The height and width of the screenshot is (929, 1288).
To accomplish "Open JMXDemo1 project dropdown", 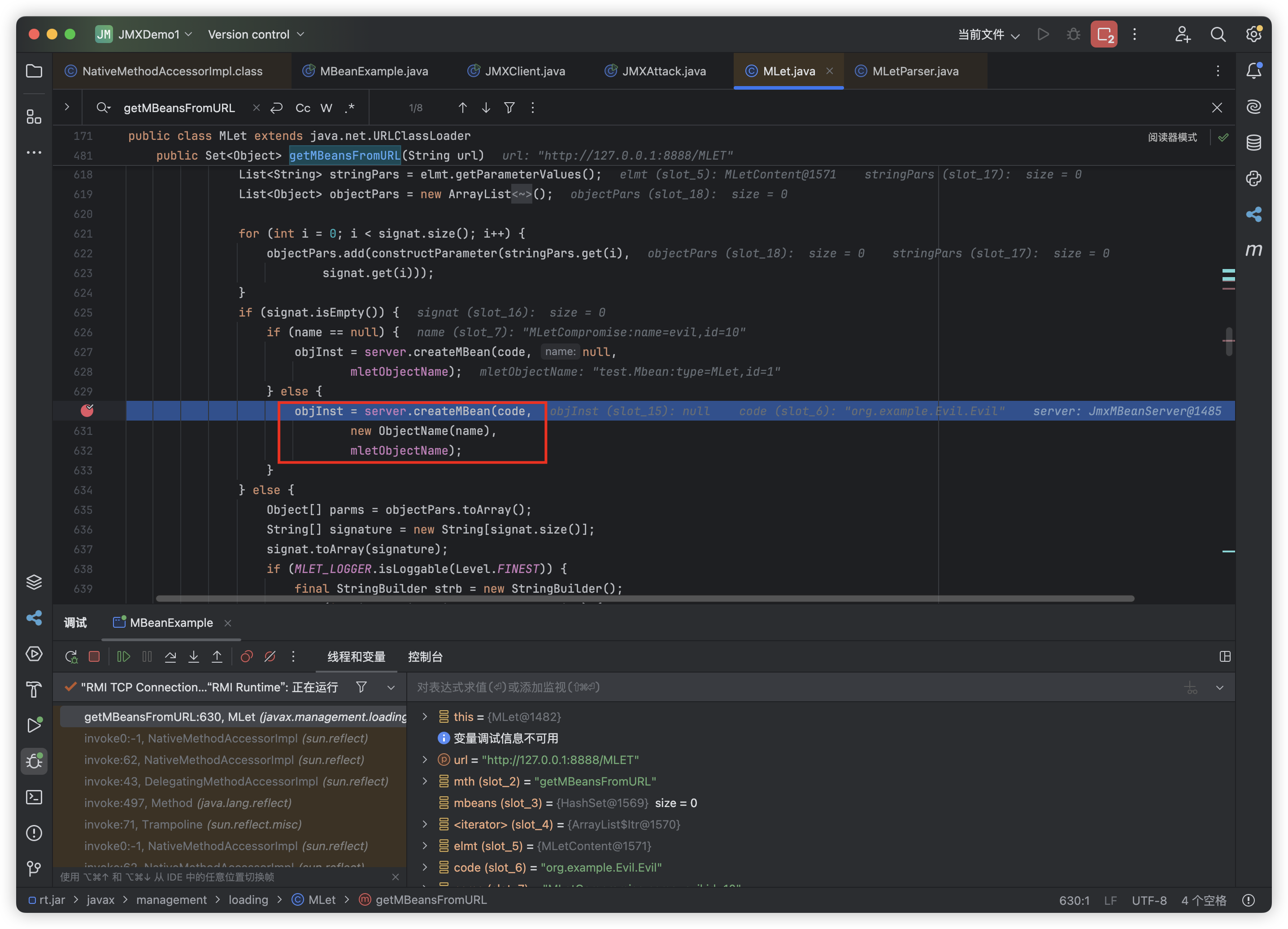I will coord(144,34).
